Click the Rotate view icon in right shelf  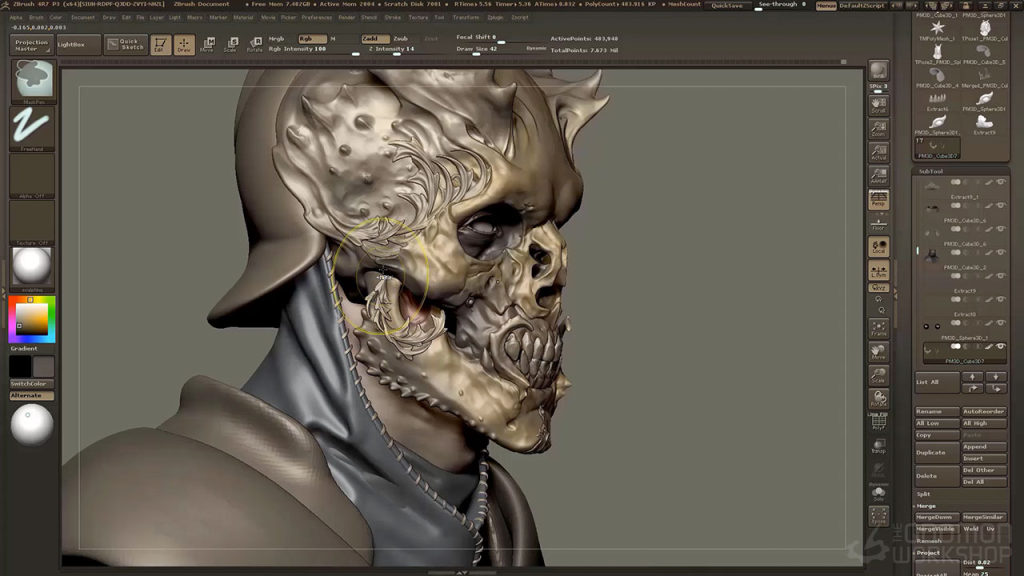click(878, 399)
